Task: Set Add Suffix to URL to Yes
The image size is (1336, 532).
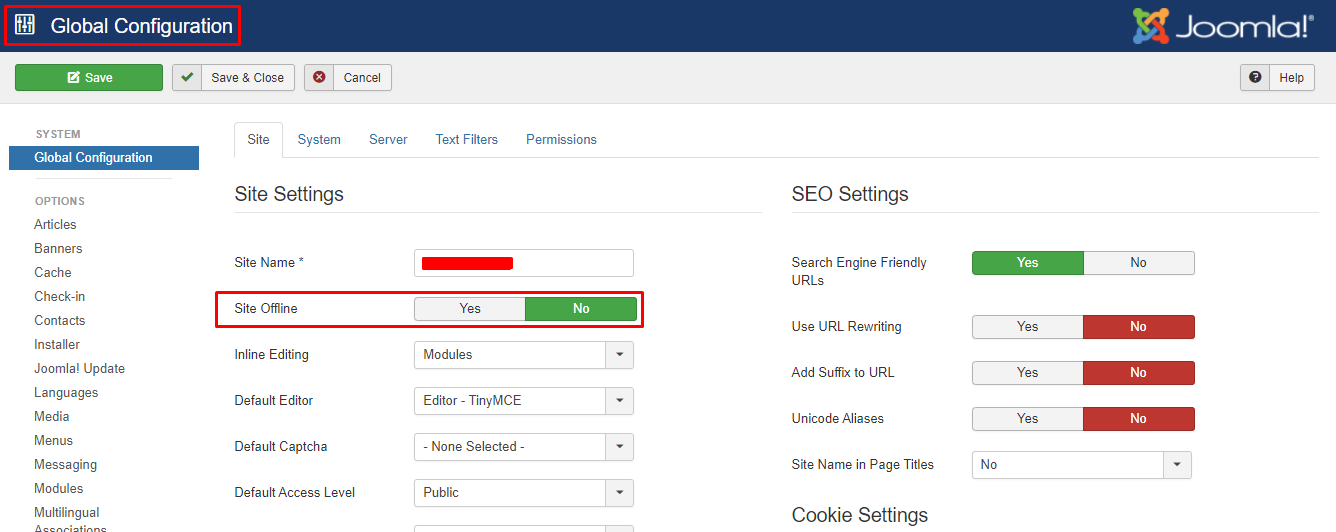Action: tap(1027, 373)
